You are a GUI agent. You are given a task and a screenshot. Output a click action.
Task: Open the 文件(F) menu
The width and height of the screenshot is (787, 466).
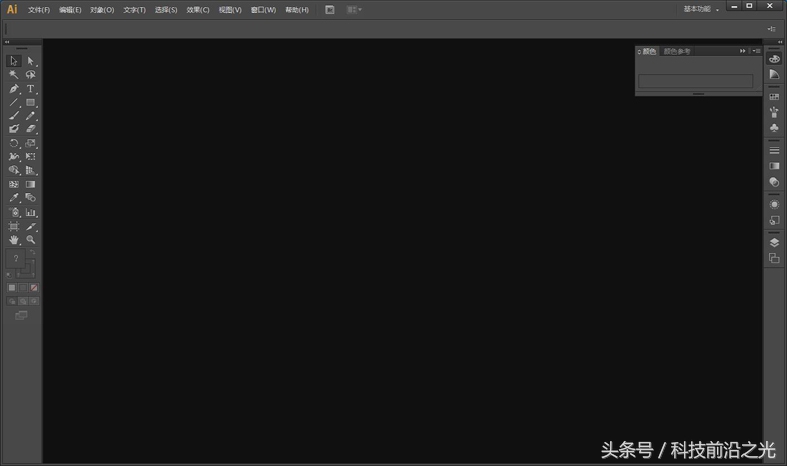(x=39, y=10)
